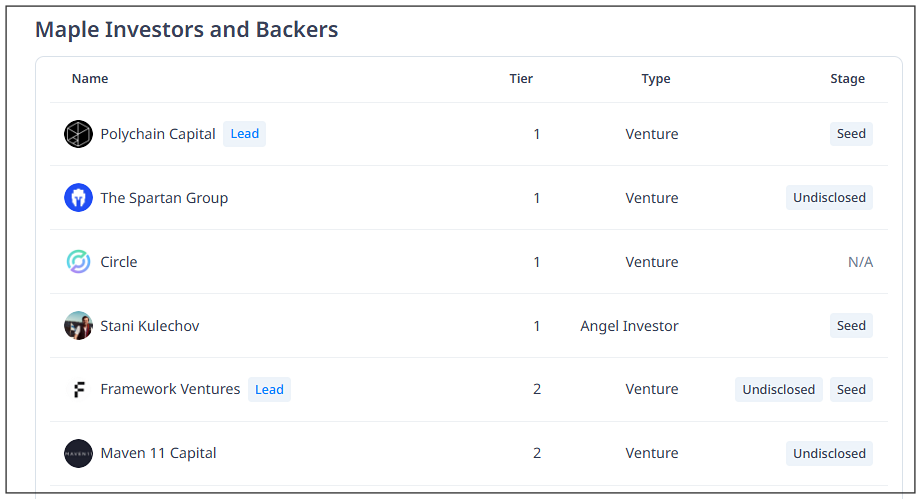Image resolution: width=921 pixels, height=499 pixels.
Task: Click the Lead badge beside Polychain Capital
Action: [245, 134]
